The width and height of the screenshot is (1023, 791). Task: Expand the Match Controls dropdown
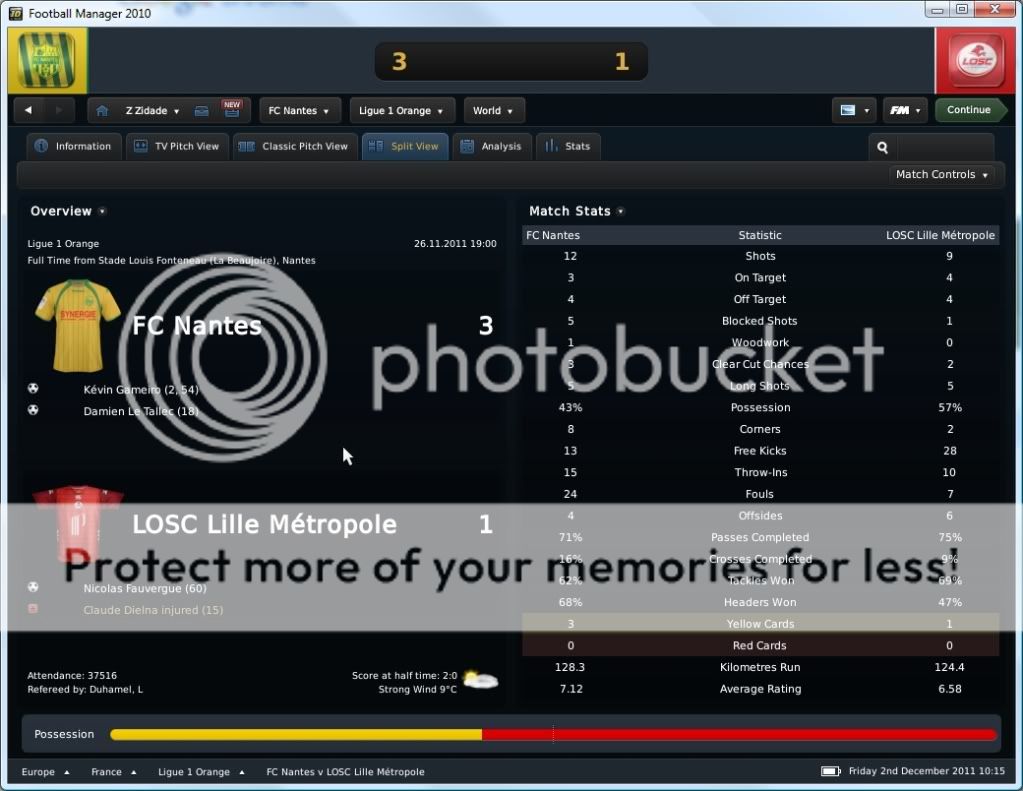click(x=942, y=174)
